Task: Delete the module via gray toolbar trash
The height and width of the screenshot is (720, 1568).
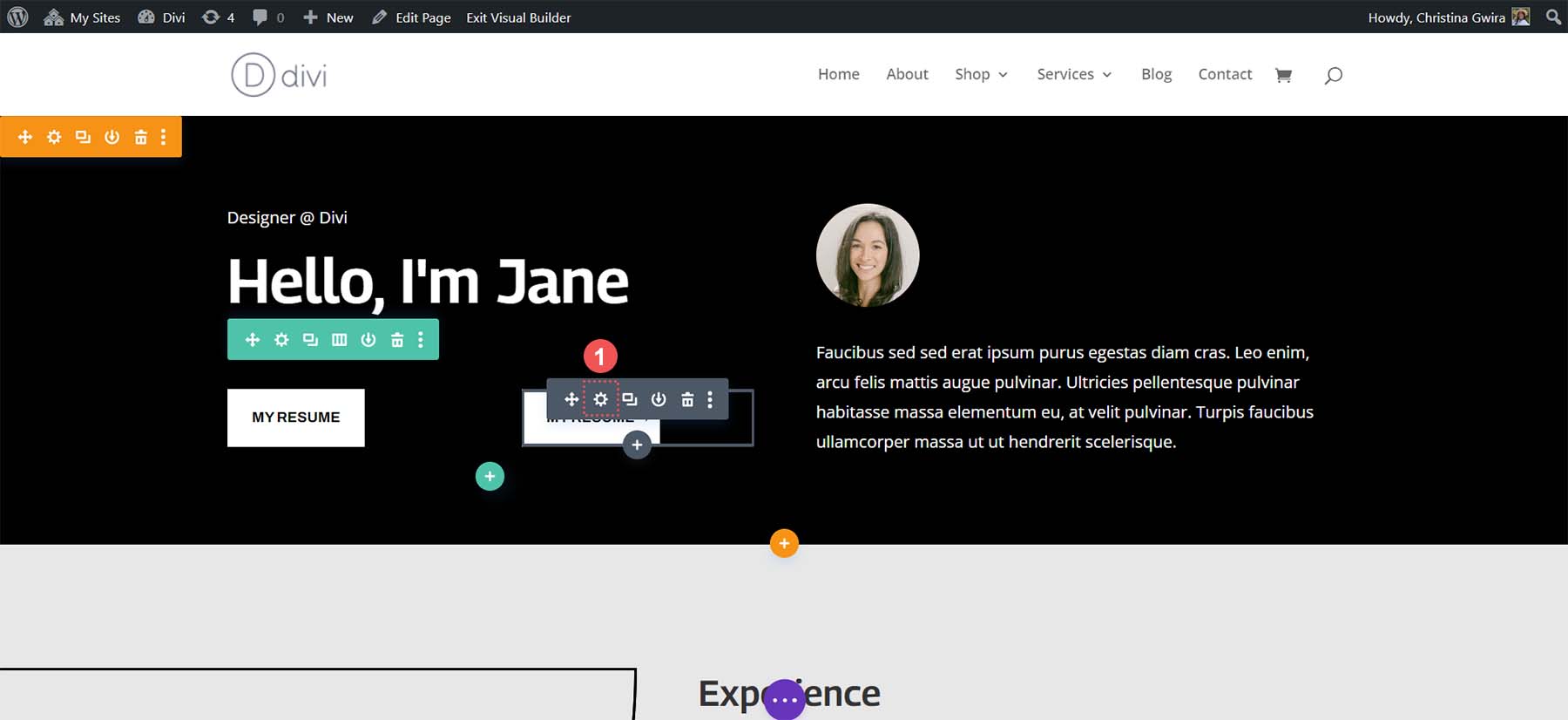Action: (687, 399)
